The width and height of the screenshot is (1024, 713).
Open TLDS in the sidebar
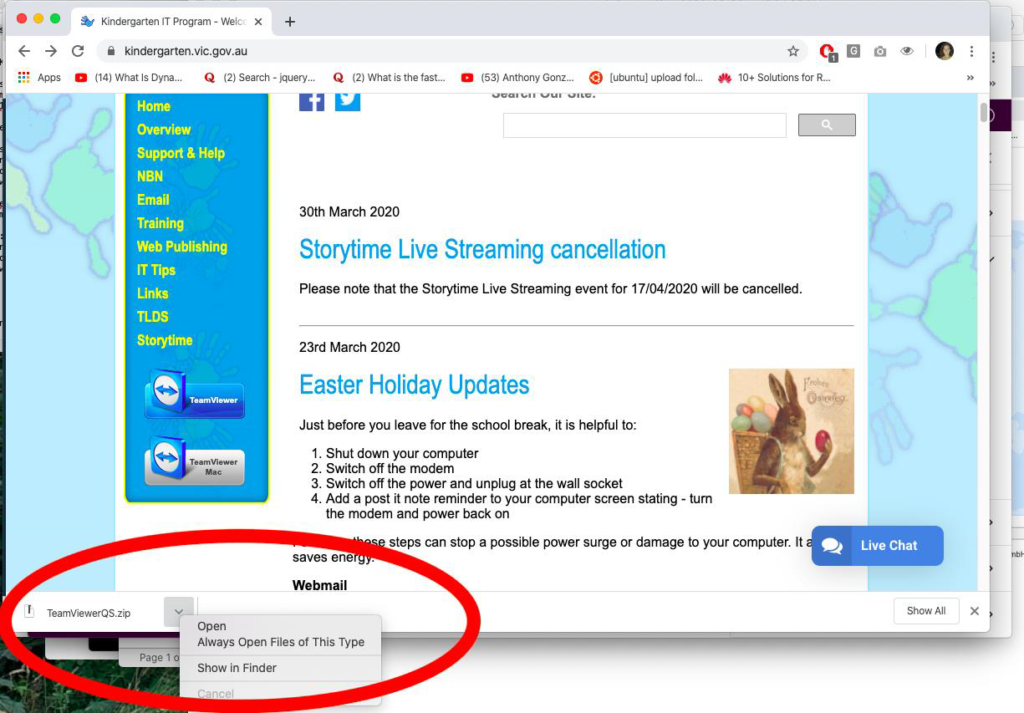[x=152, y=317]
